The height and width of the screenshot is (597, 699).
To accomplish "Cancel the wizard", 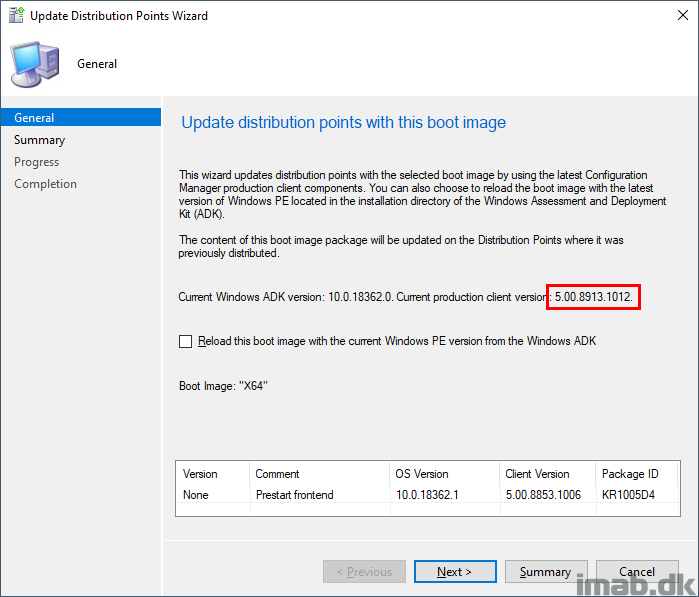I will pos(637,572).
